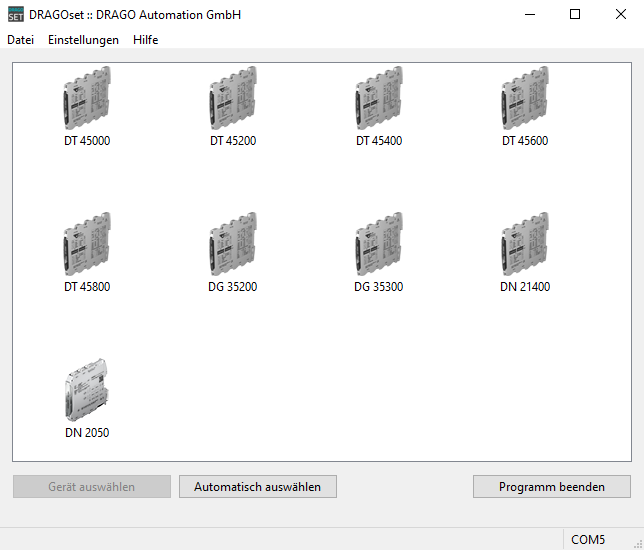Viewport: 644px width, 550px height.
Task: Click the Gerät auswählen button
Action: [92, 487]
